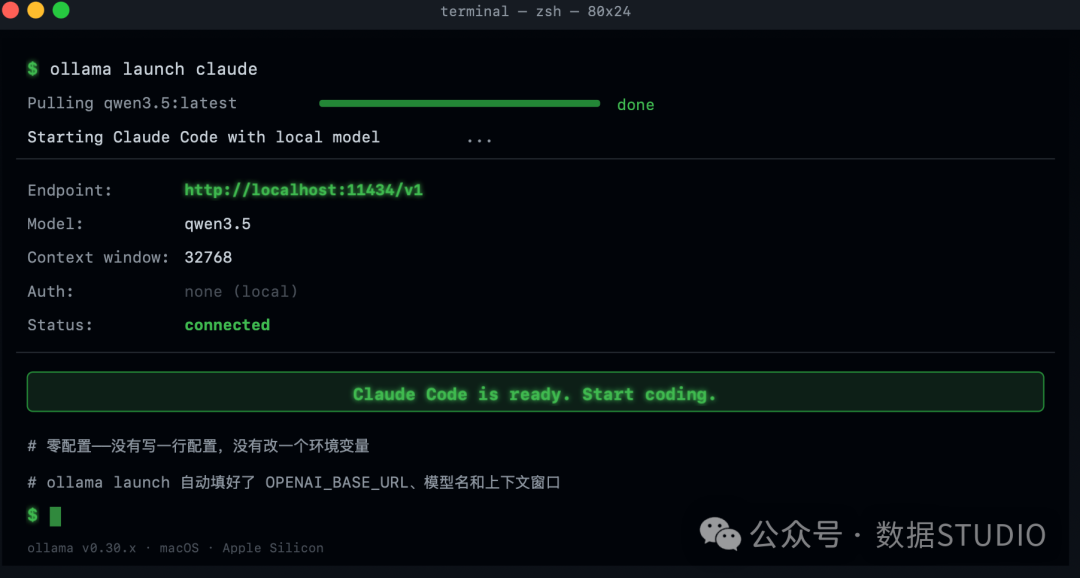The width and height of the screenshot is (1080, 578).
Task: Select the comment line starting with "# 零配置"
Action: pyautogui.click(x=198, y=446)
